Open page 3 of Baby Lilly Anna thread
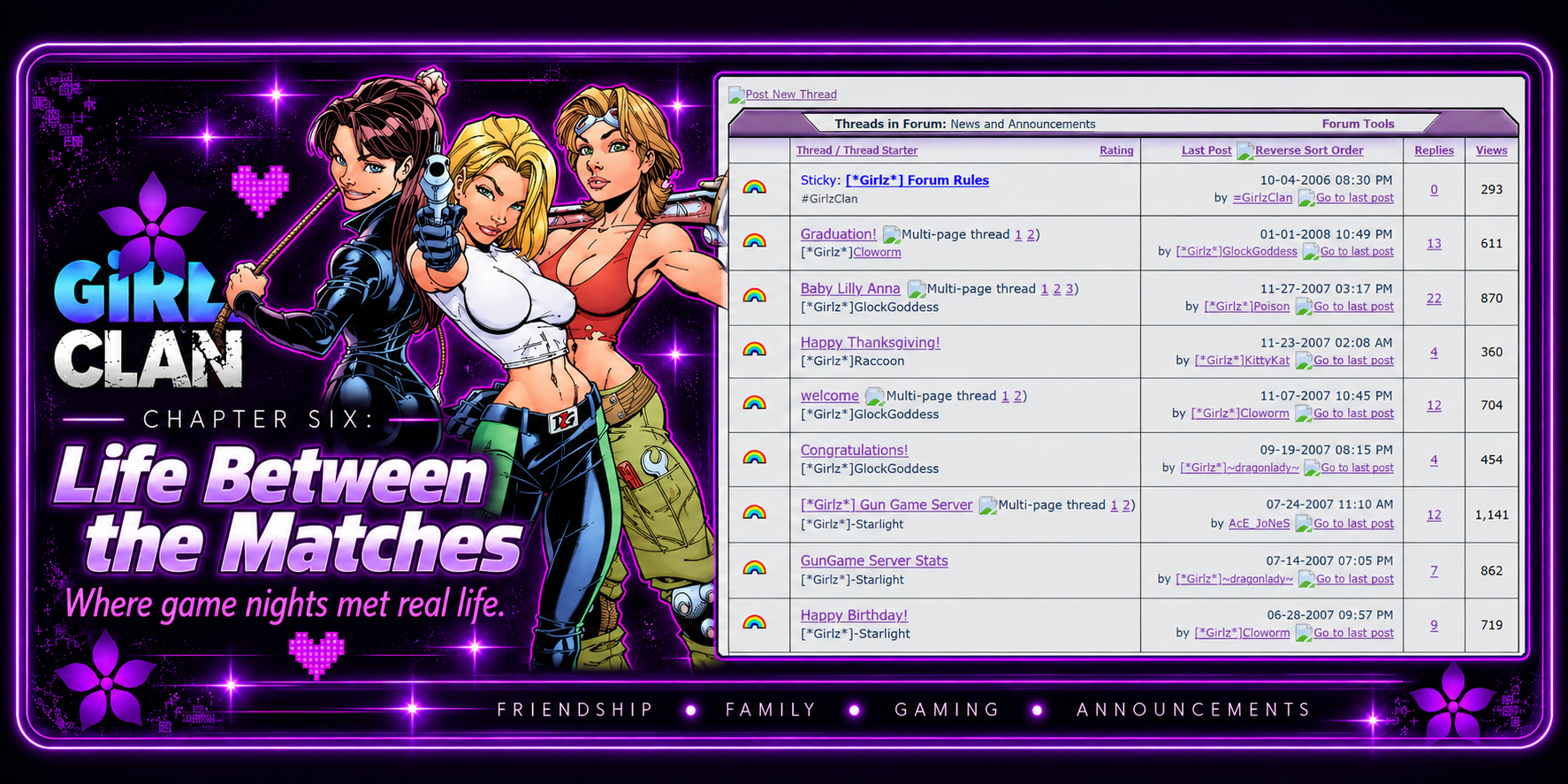Viewport: 1568px width, 784px height. pyautogui.click(x=1069, y=289)
